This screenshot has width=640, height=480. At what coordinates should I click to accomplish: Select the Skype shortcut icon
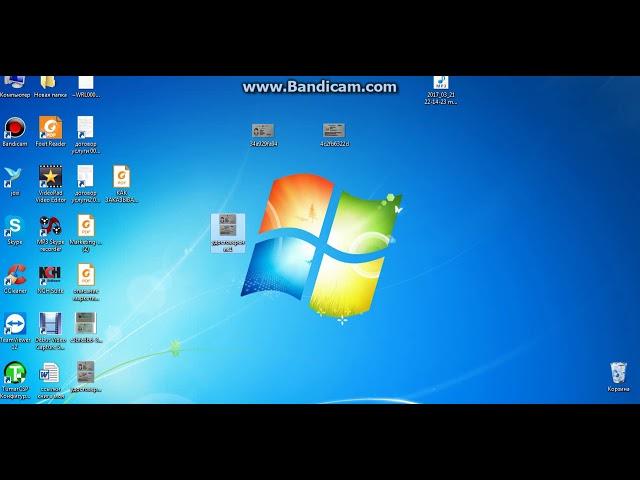tap(15, 230)
